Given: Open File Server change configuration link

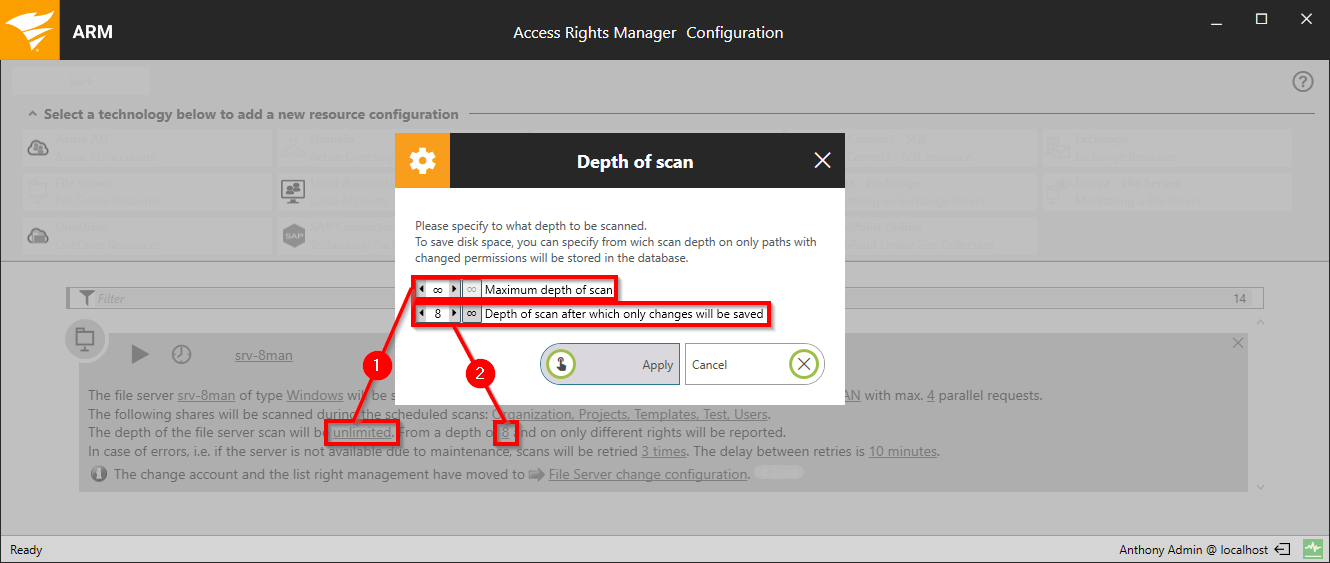Looking at the screenshot, I should tap(648, 474).
